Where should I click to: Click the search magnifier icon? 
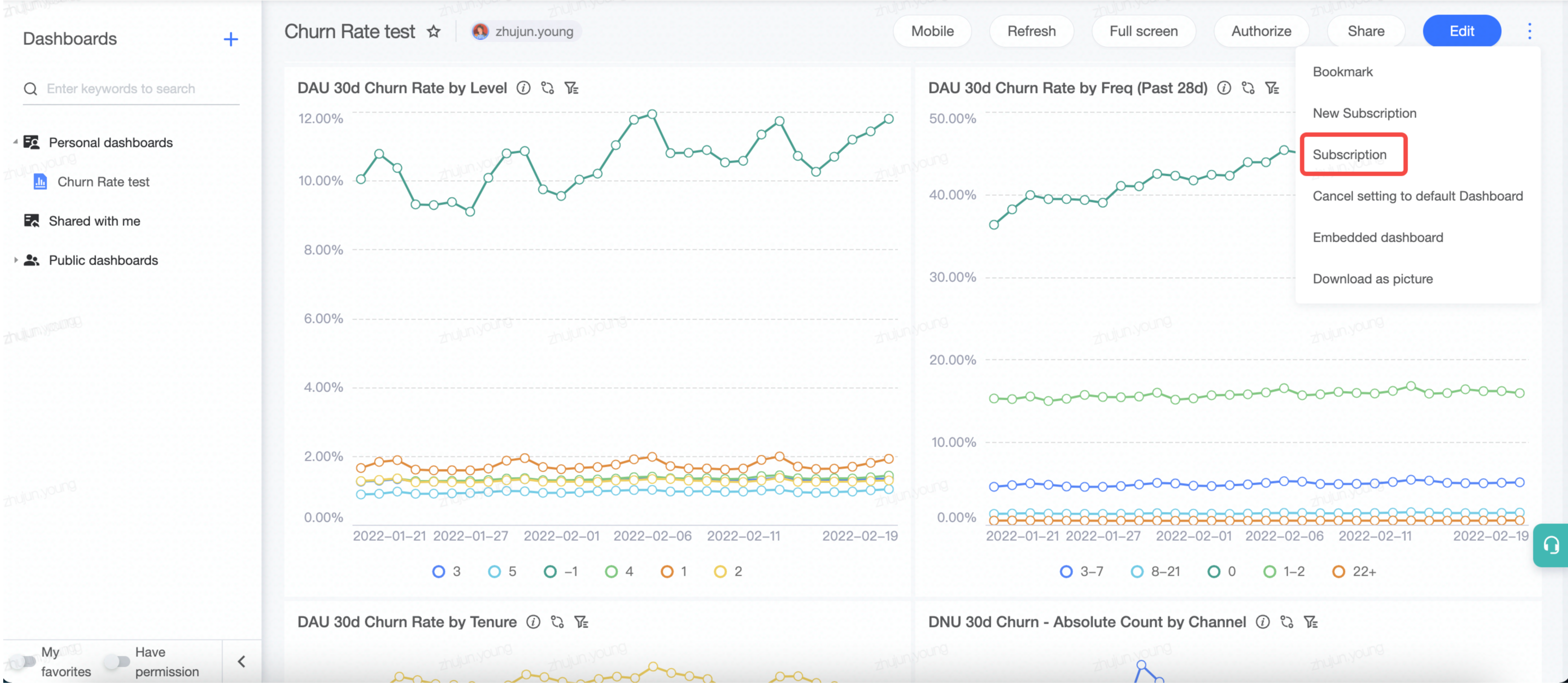tap(31, 89)
